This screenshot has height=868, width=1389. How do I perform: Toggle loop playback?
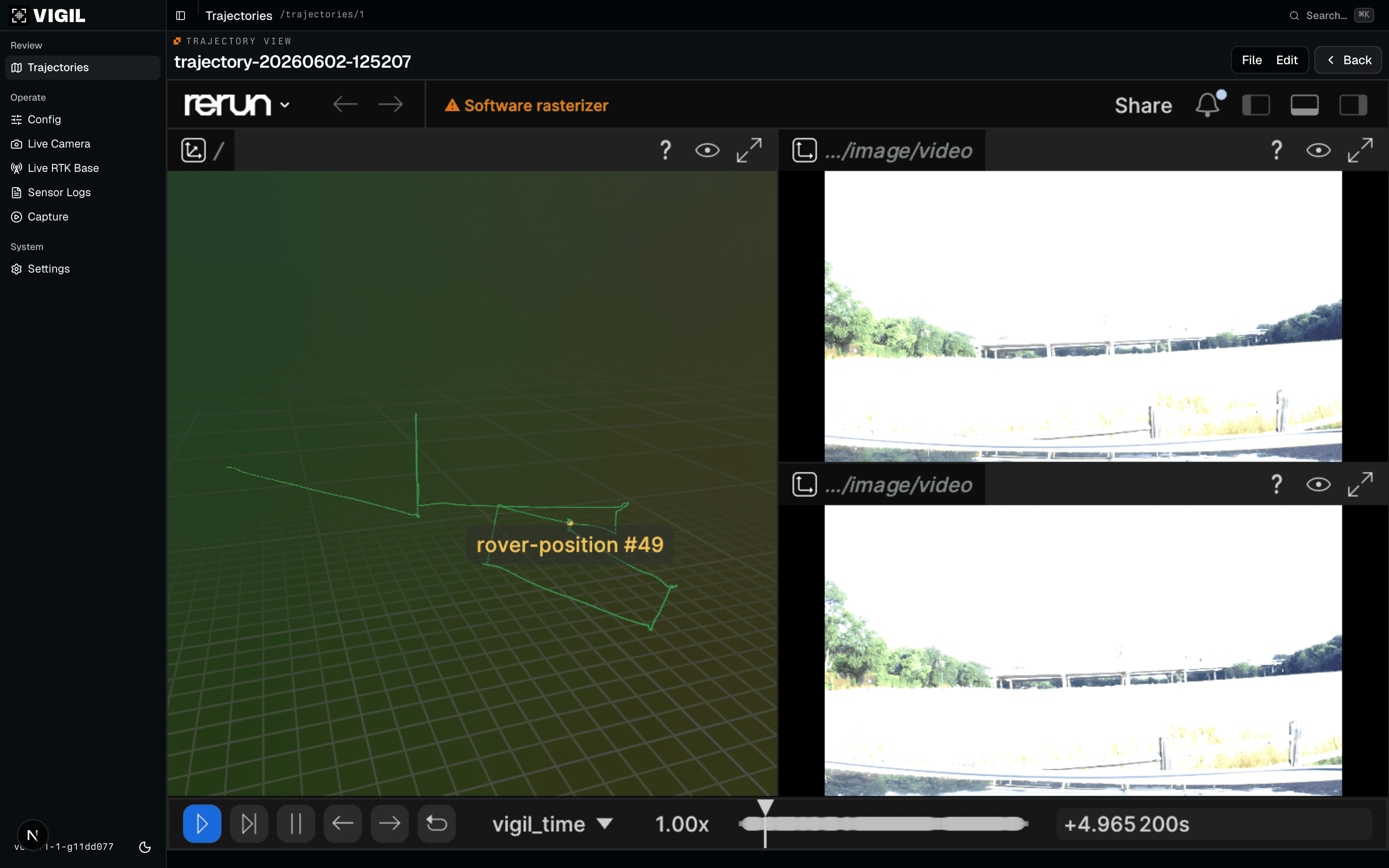tap(437, 824)
